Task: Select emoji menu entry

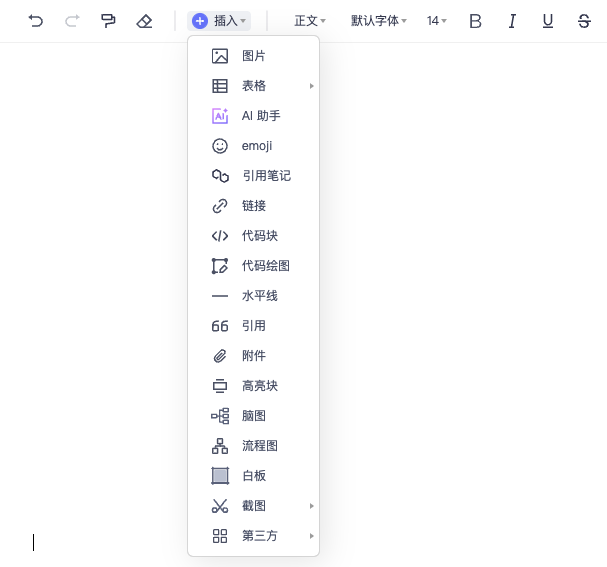Action: tap(254, 146)
